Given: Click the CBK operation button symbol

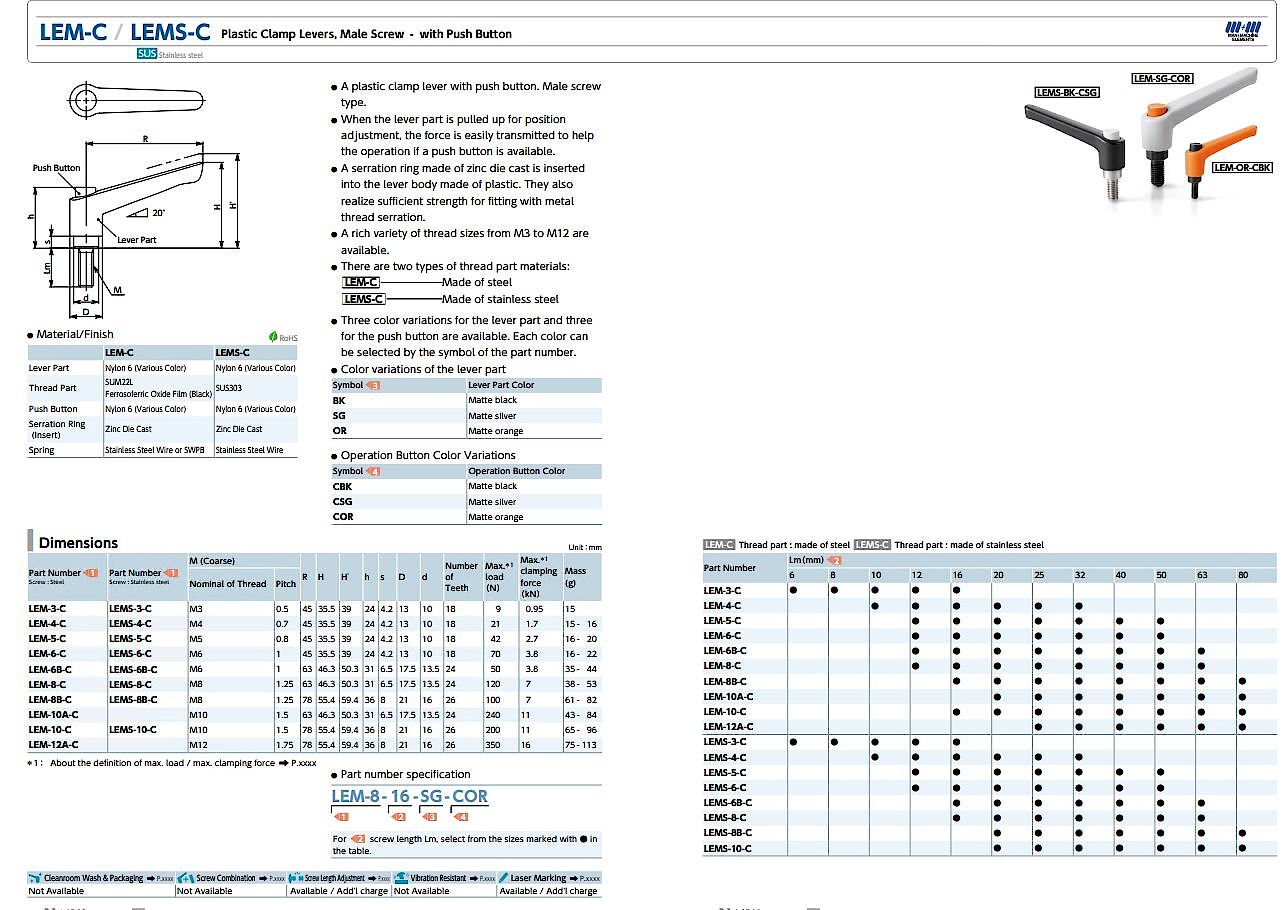Looking at the screenshot, I should (x=342, y=486).
